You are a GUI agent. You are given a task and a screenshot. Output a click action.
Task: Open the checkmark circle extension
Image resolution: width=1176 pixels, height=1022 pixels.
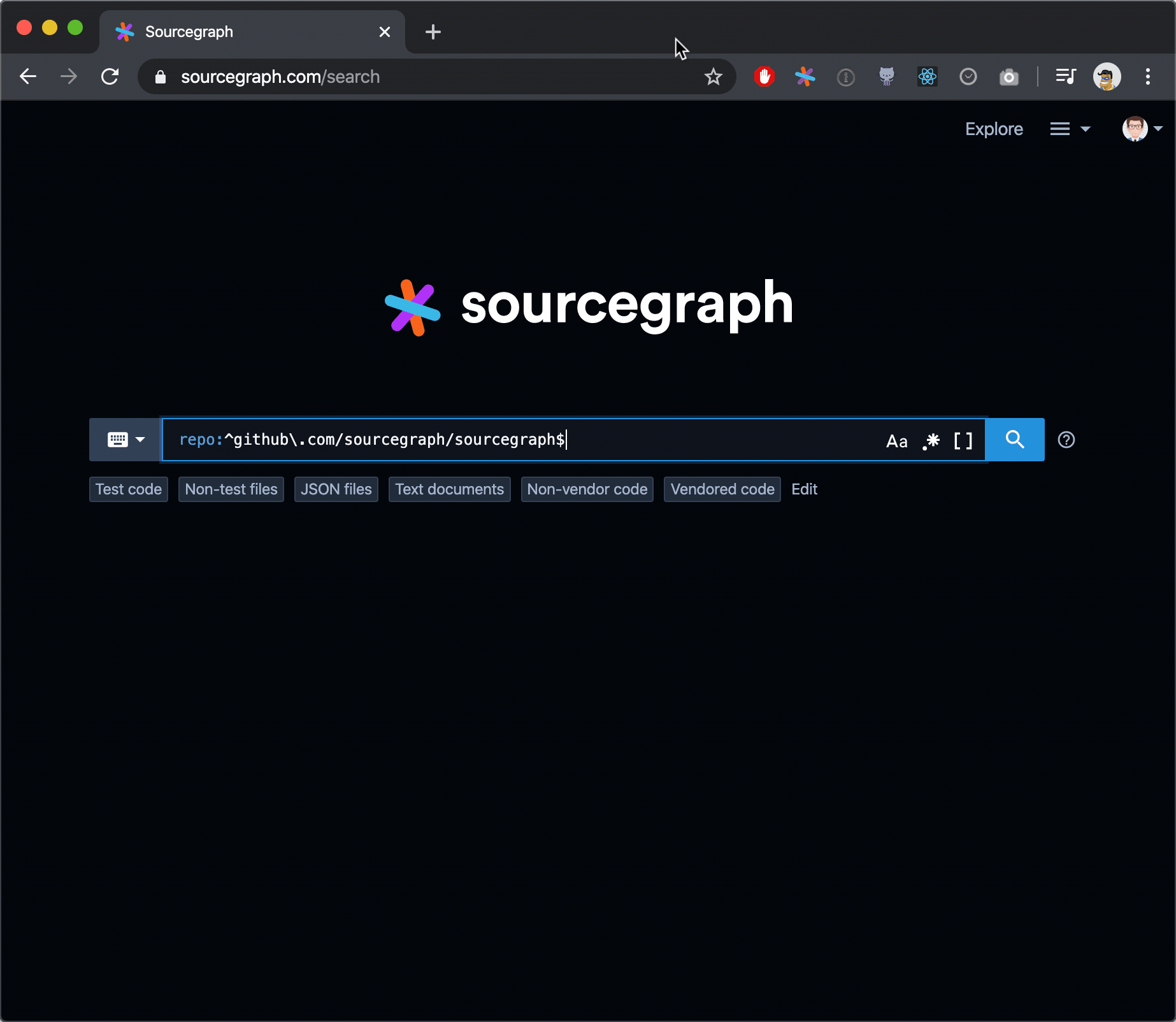coord(968,77)
